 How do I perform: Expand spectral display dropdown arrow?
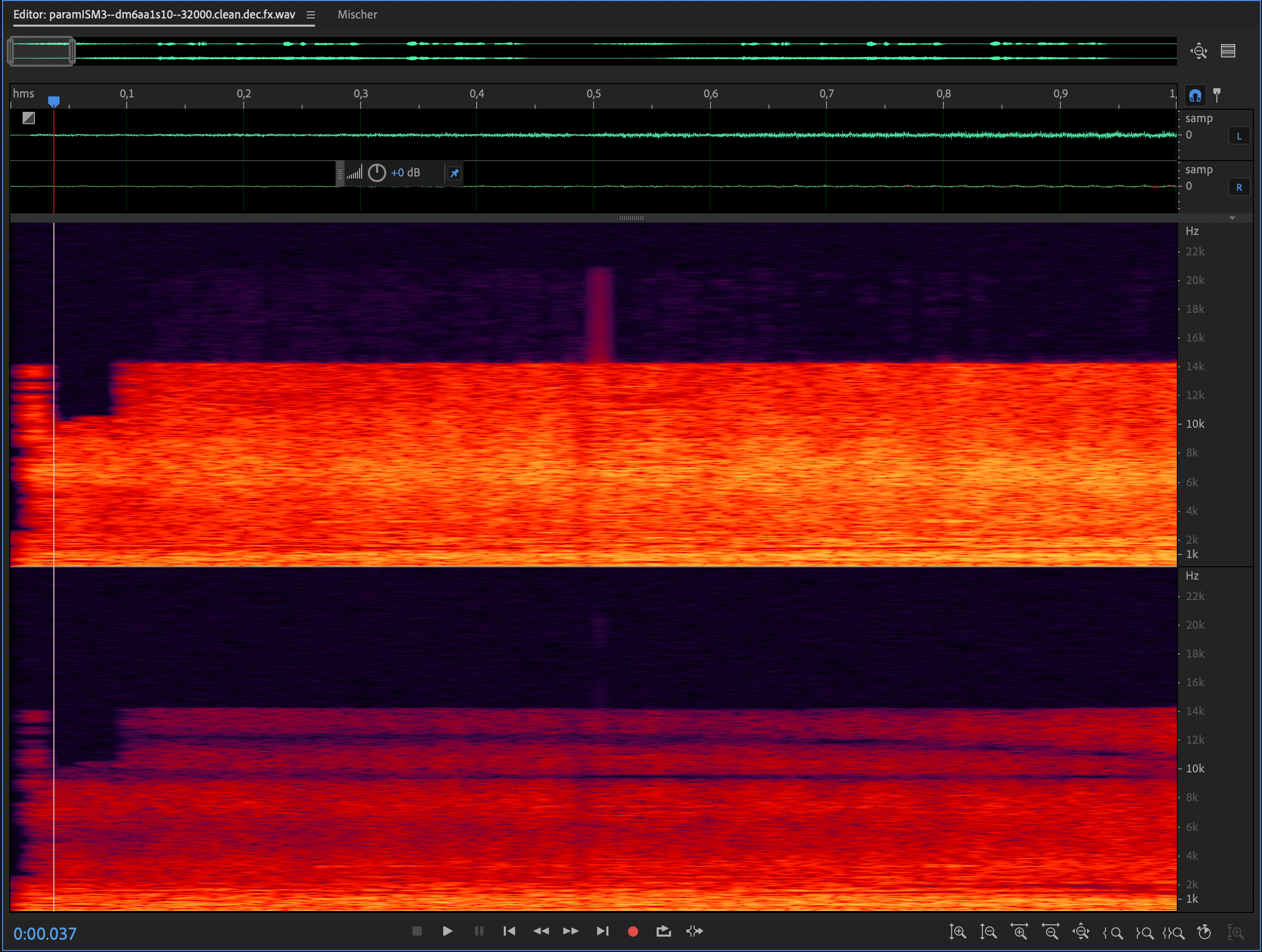coord(1232,218)
